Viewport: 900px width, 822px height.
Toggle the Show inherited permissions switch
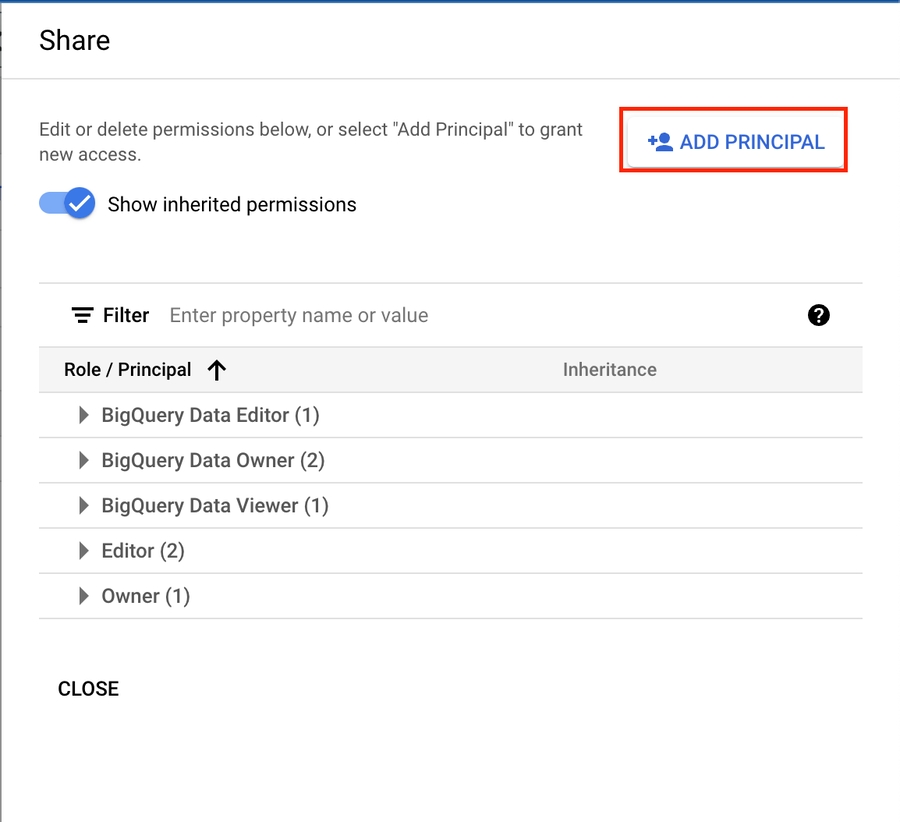pyautogui.click(x=67, y=204)
